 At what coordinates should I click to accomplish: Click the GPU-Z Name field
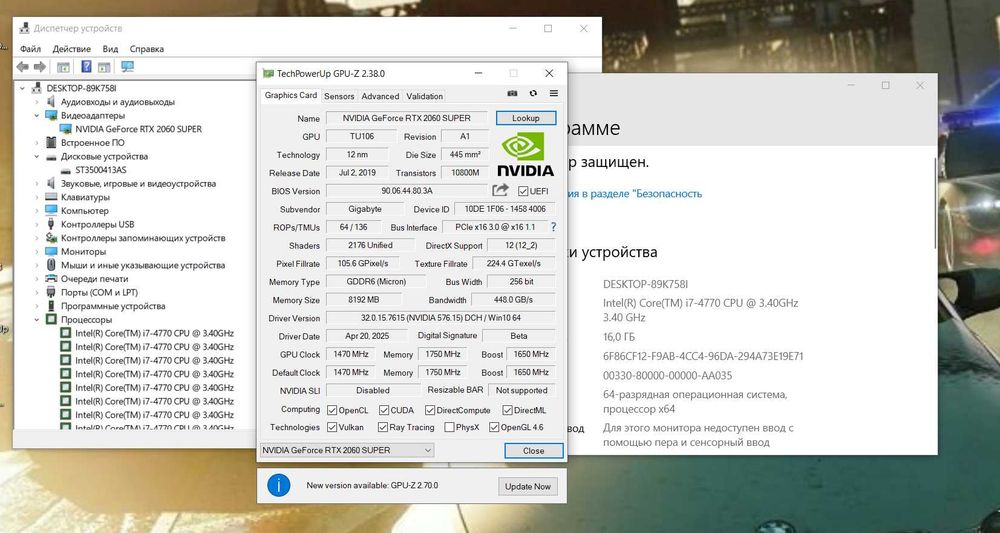(x=407, y=118)
